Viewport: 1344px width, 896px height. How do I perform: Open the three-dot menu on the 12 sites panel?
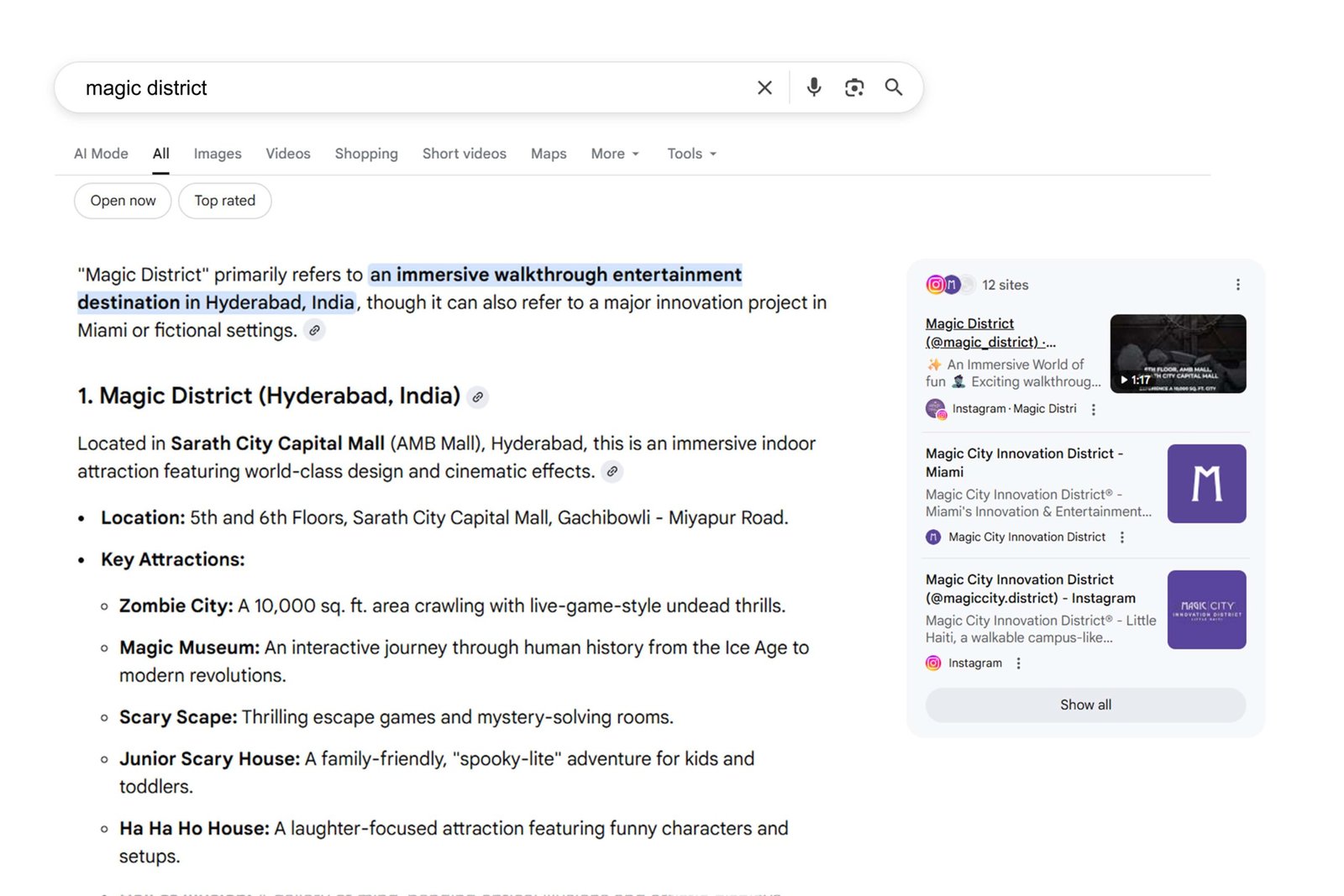click(1237, 285)
